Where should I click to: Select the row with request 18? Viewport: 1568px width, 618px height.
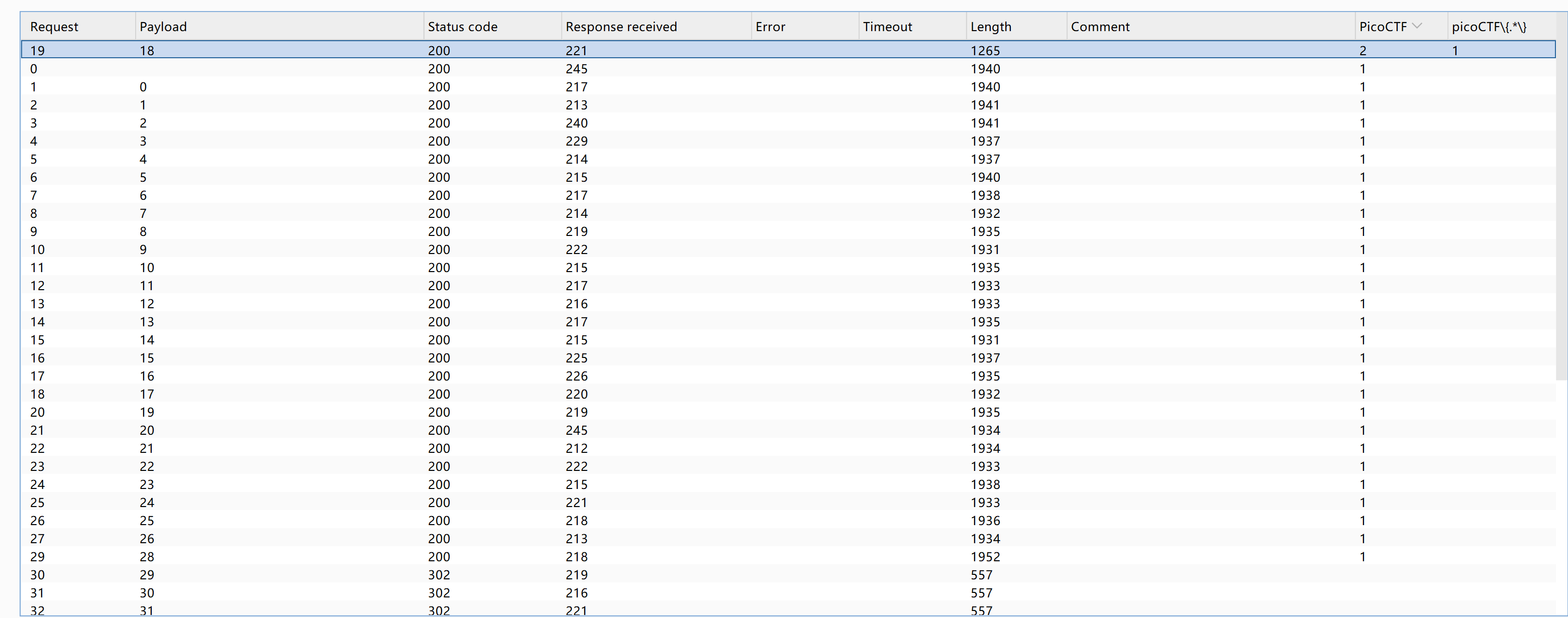[x=788, y=394]
